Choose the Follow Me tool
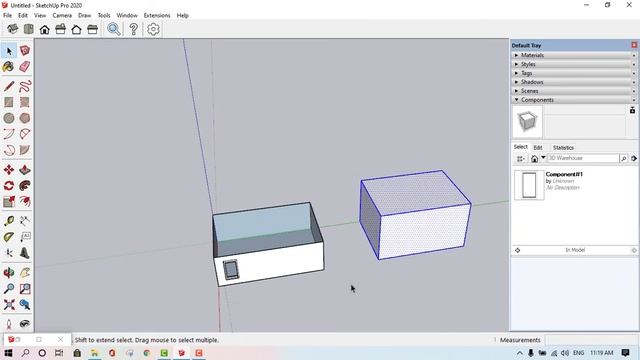The height and width of the screenshot is (360, 640). tap(25, 185)
